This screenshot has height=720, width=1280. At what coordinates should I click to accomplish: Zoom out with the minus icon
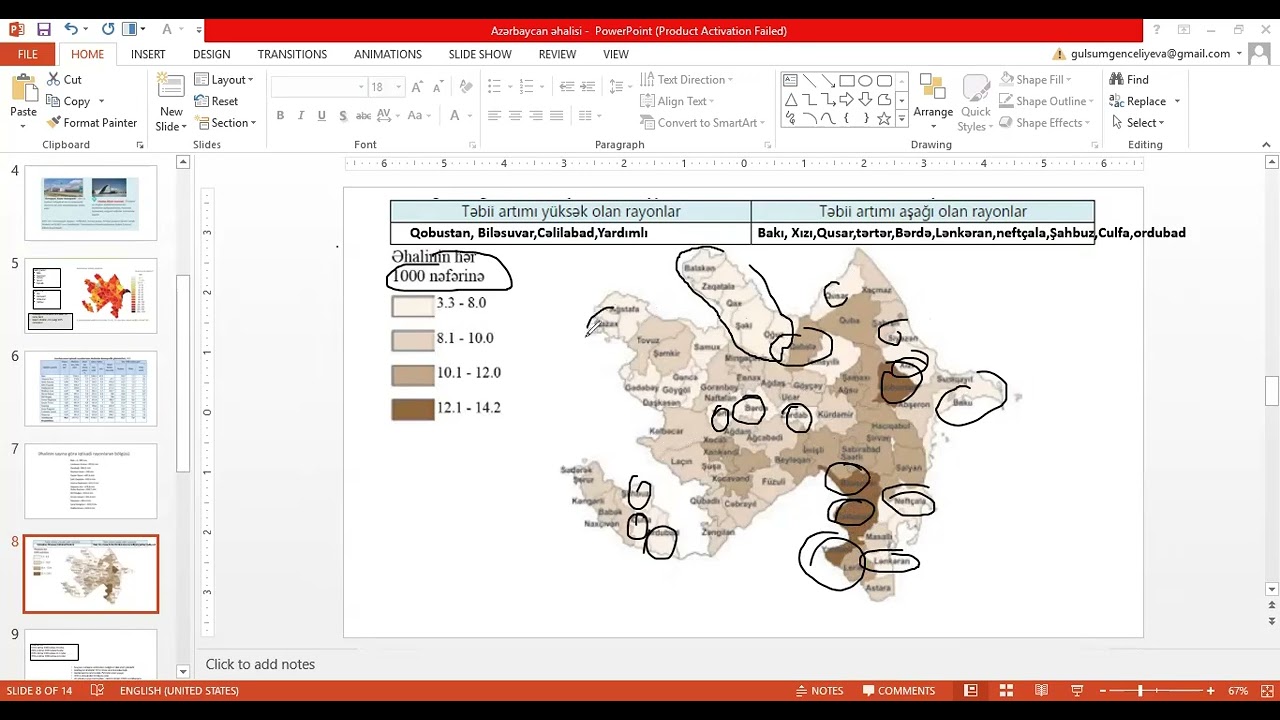pos(1103,691)
